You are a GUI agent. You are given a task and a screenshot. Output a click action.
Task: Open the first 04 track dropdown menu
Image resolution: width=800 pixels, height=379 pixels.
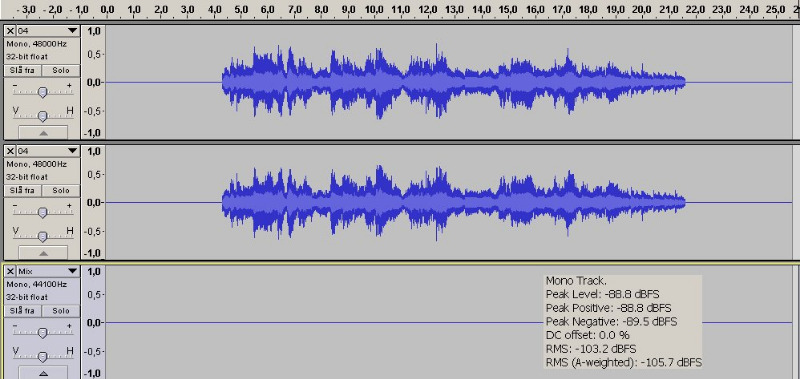point(48,31)
